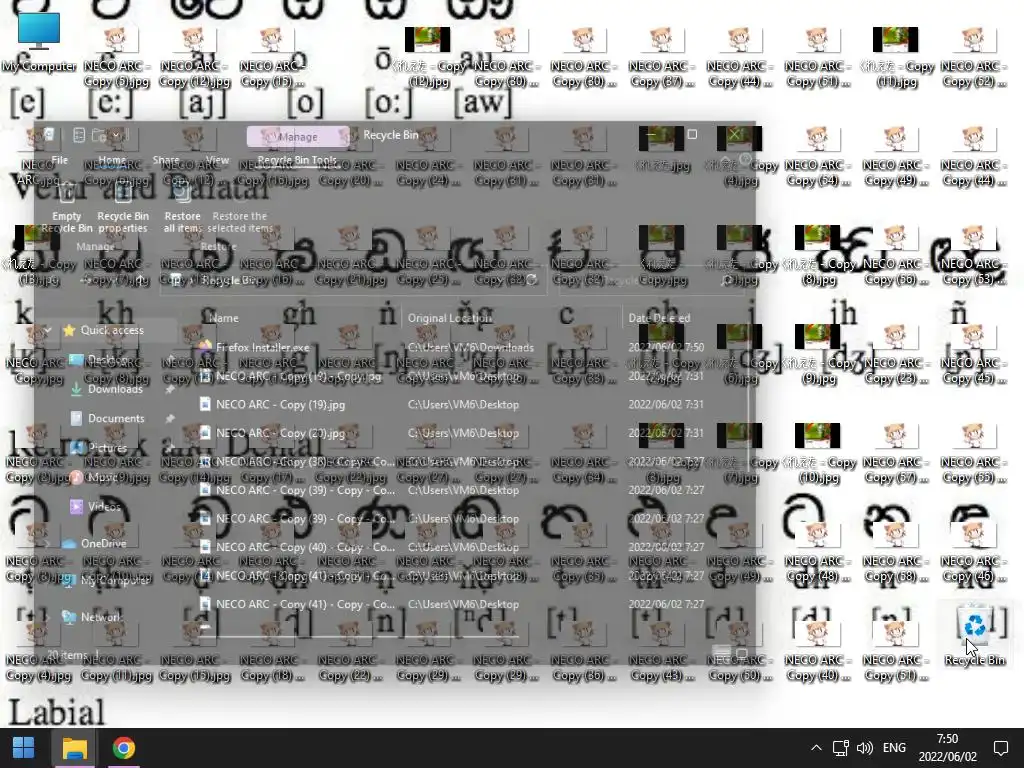This screenshot has height=768, width=1024.
Task: Select NECO ARC - Copy (54) desktop icon
Action: [817, 157]
